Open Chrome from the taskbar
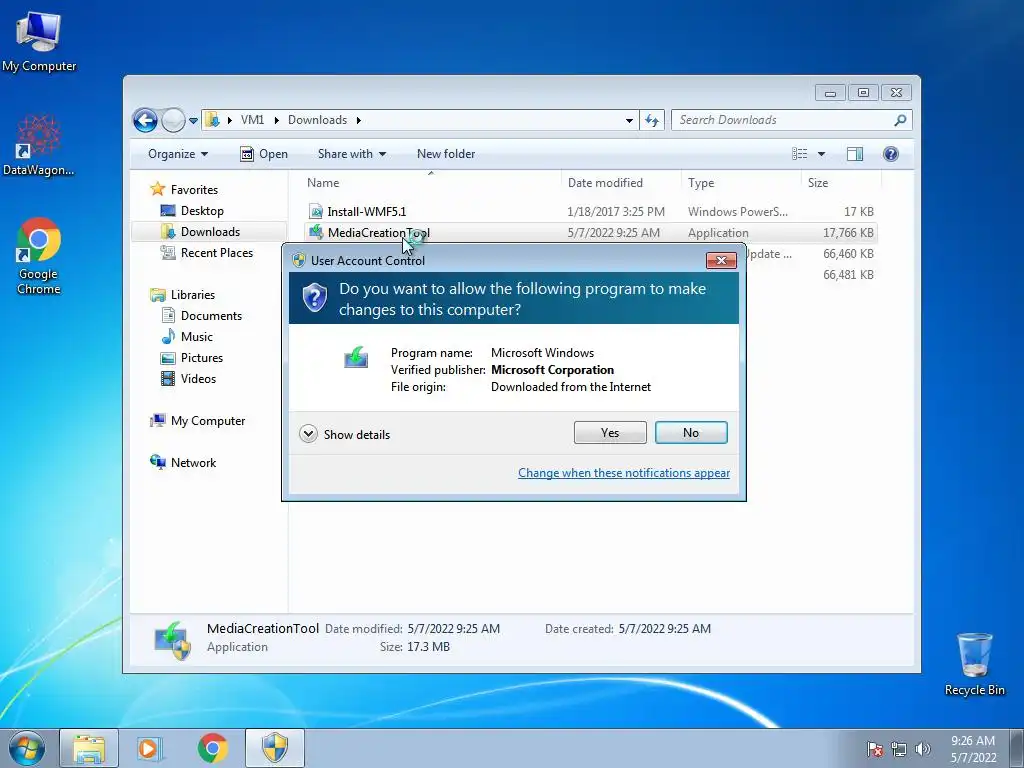This screenshot has height=768, width=1024. 212,748
